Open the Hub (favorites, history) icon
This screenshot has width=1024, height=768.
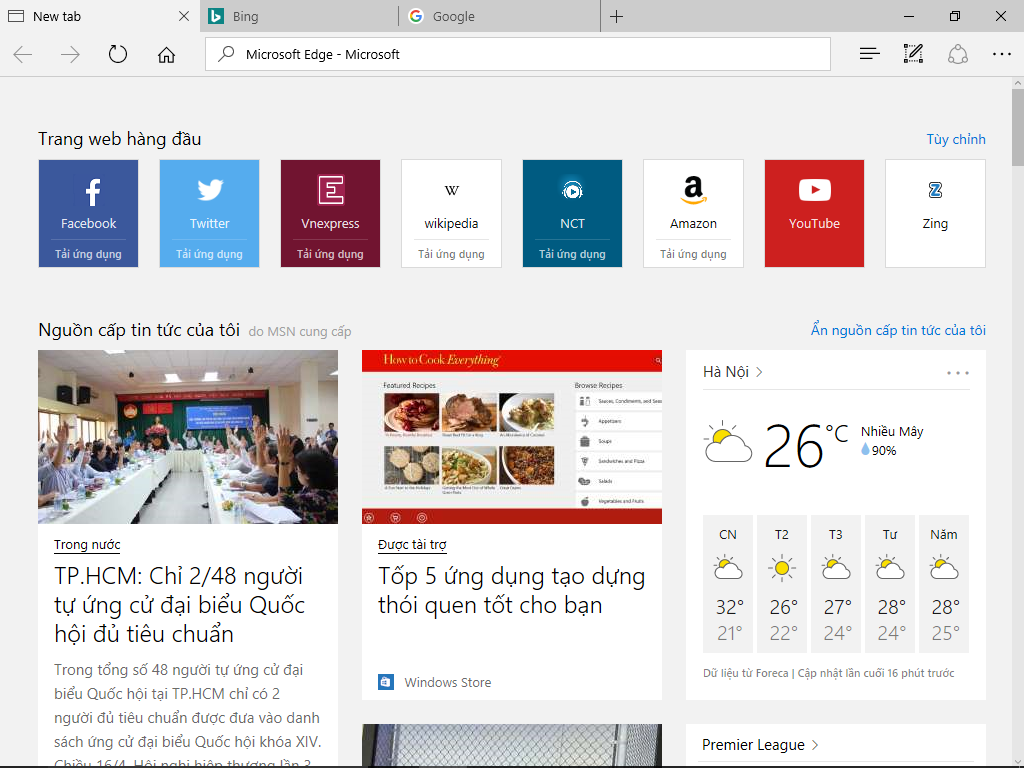click(869, 54)
